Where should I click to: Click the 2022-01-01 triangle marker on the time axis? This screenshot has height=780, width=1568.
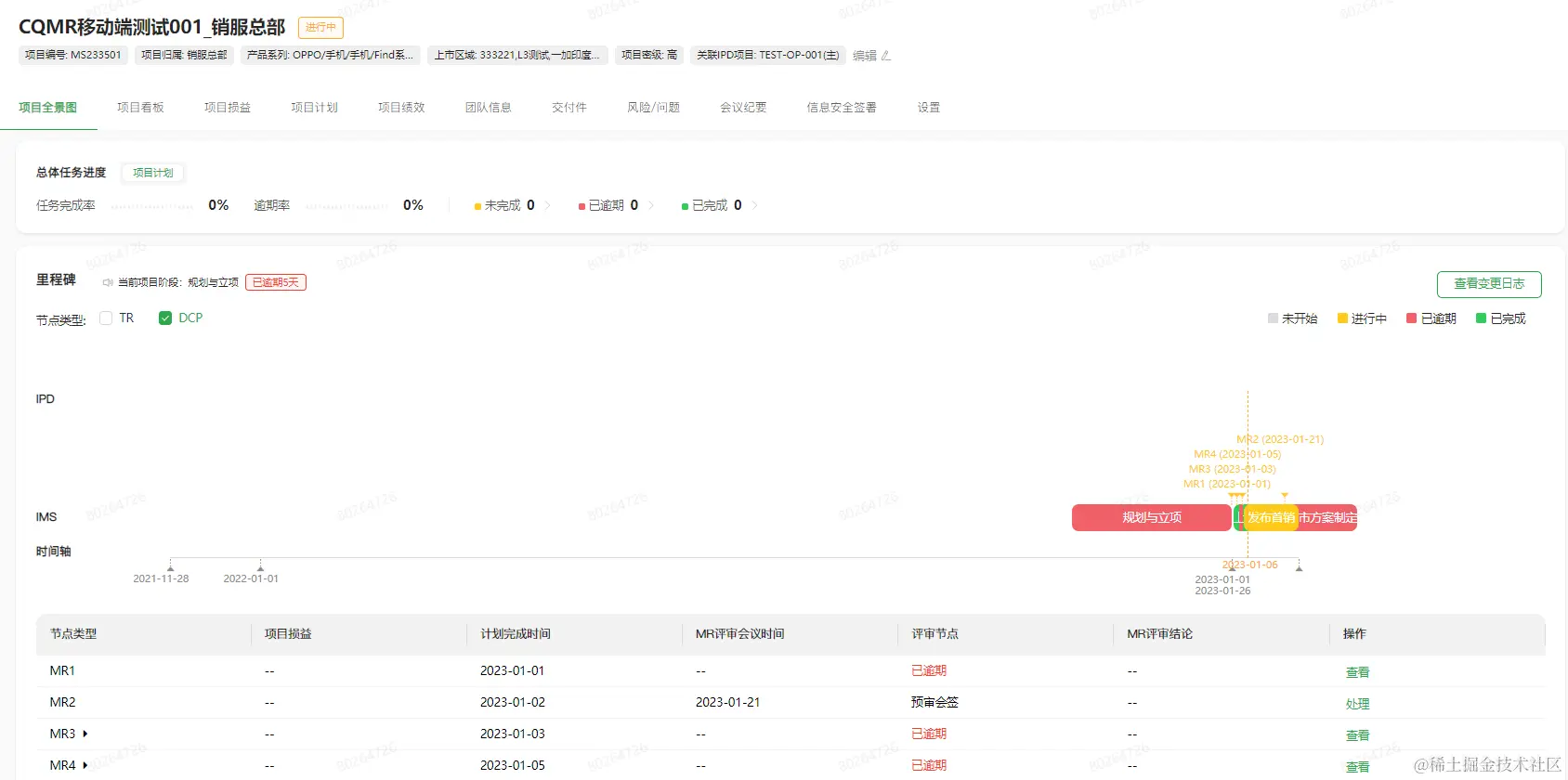260,566
